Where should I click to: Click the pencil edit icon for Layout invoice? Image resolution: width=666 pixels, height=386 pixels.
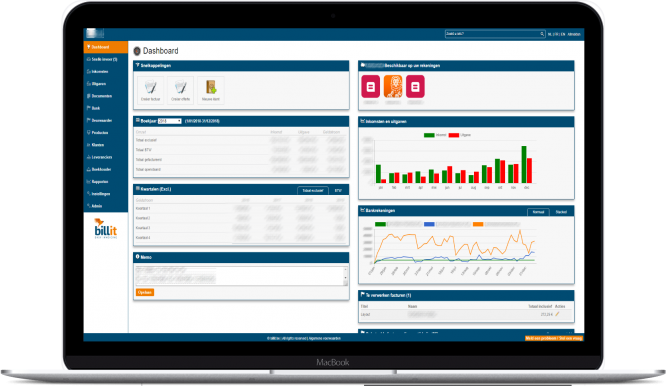[557, 314]
